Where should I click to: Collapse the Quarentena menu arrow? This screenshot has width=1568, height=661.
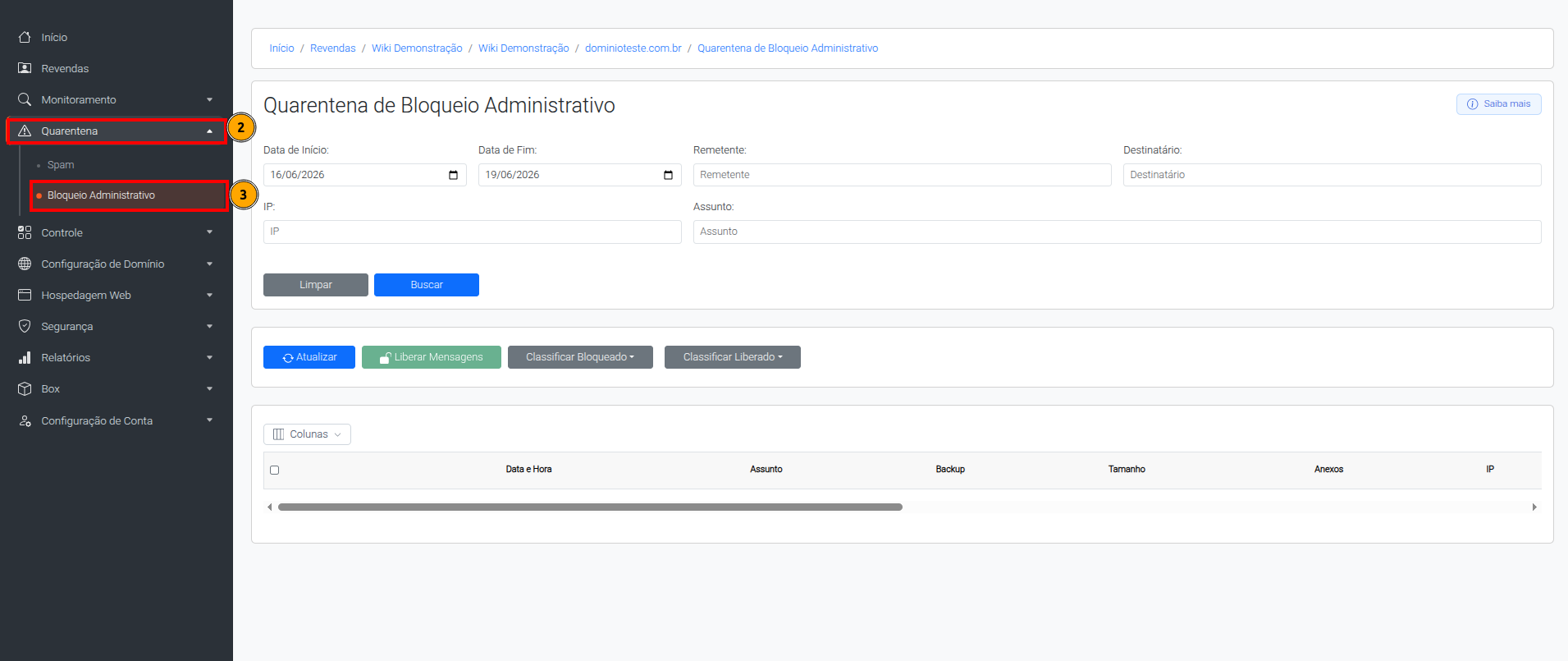pos(210,131)
